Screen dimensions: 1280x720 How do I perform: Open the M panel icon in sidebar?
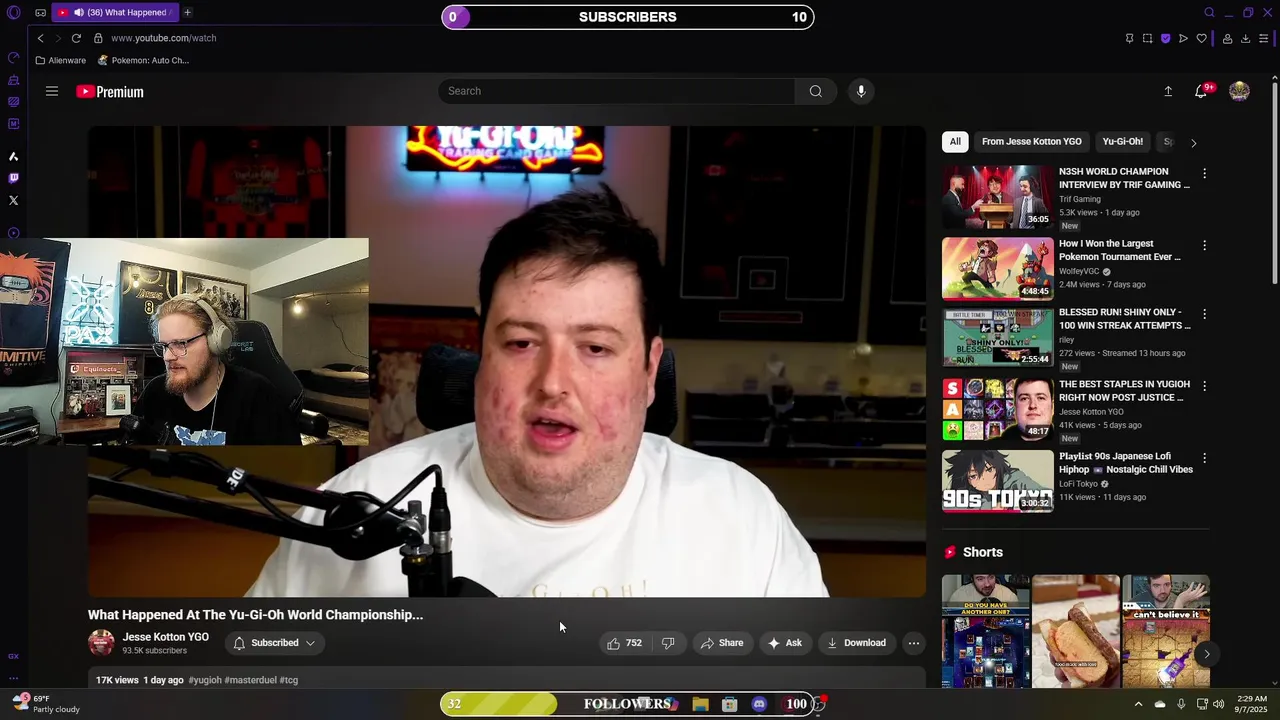pyautogui.click(x=13, y=124)
